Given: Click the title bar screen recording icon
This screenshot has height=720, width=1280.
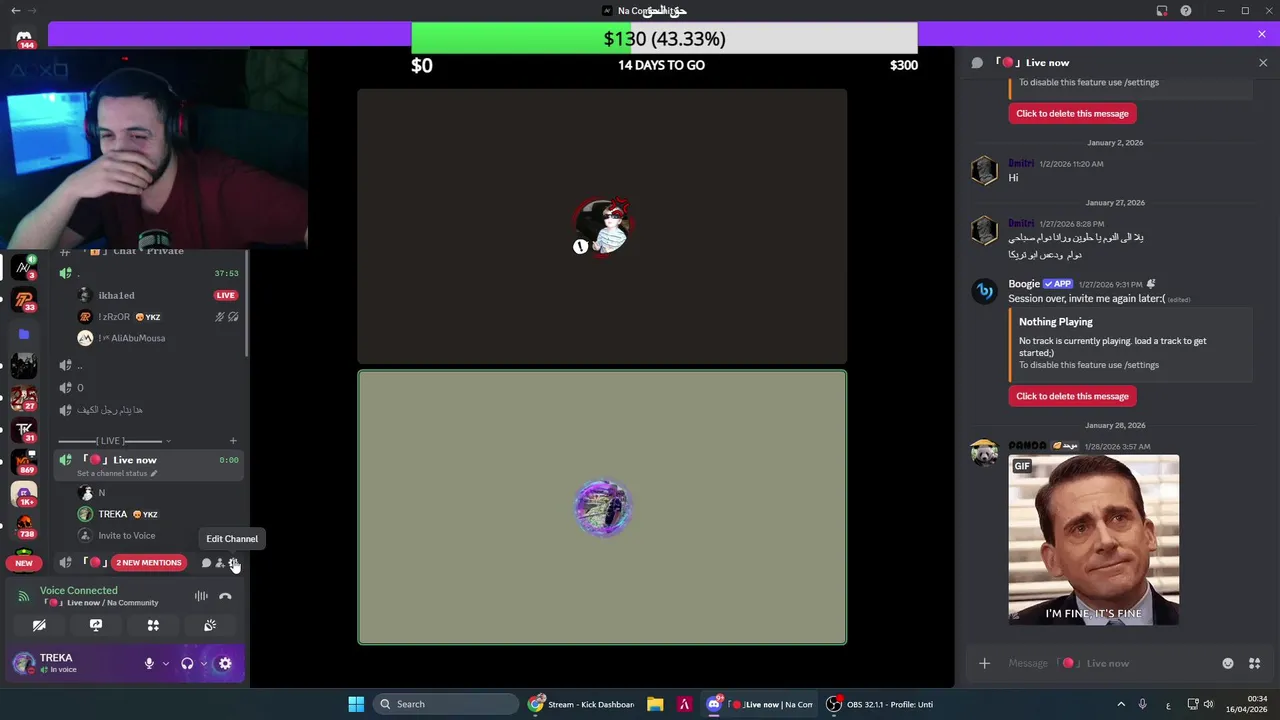Looking at the screenshot, I should [1162, 10].
